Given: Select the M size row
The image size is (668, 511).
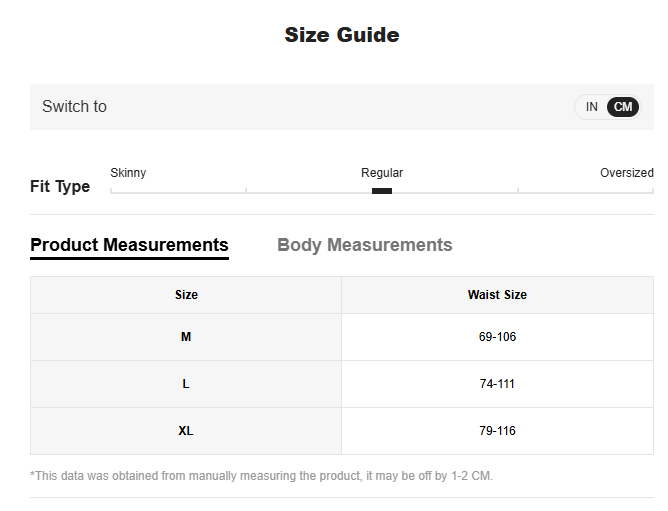Looking at the screenshot, I should click(186, 337).
